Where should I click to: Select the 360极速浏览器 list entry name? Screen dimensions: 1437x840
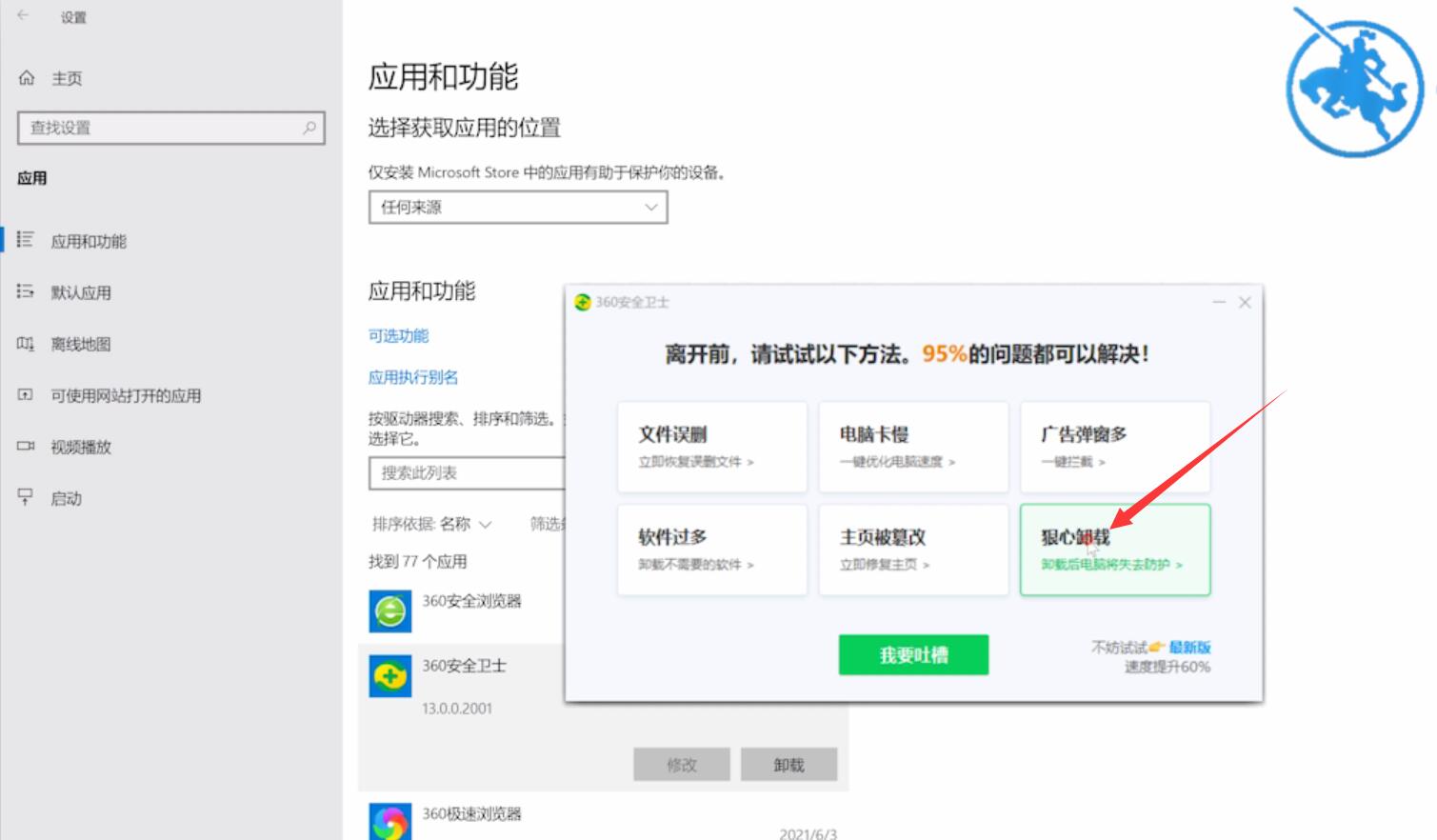pos(471,813)
